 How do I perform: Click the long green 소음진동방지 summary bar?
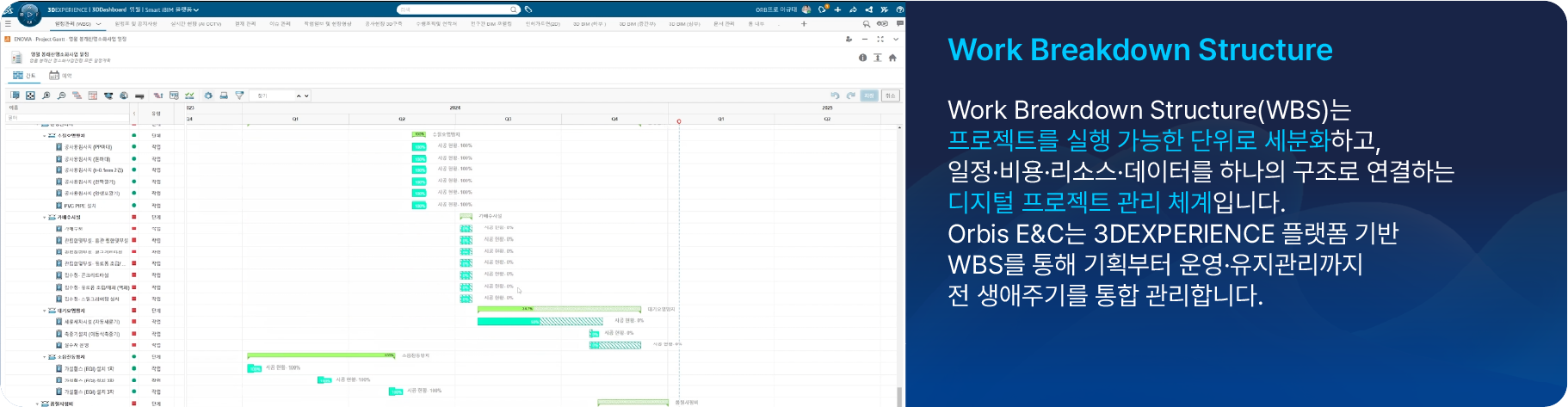[x=321, y=355]
